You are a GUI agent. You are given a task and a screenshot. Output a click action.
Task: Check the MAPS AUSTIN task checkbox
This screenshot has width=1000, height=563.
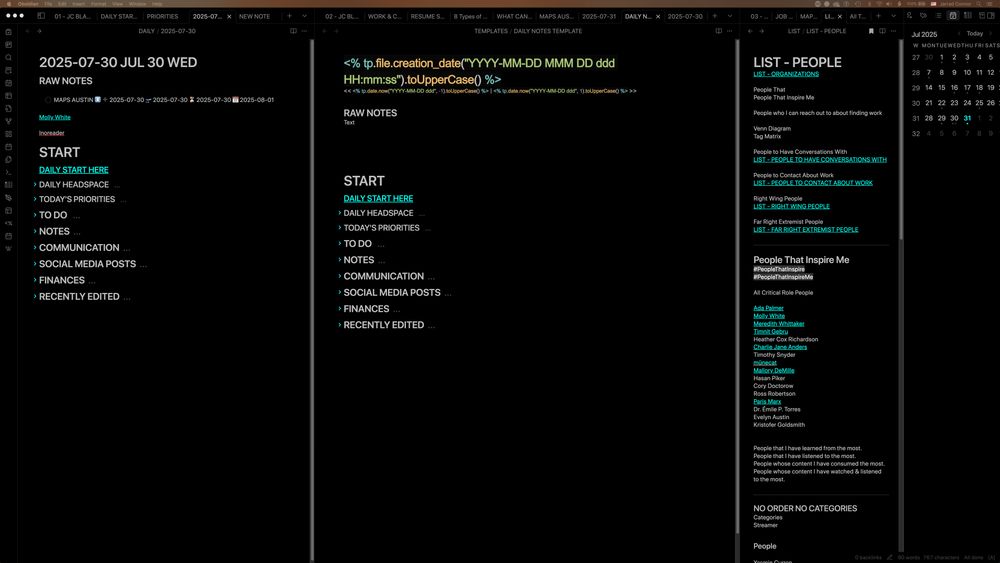tap(48, 99)
